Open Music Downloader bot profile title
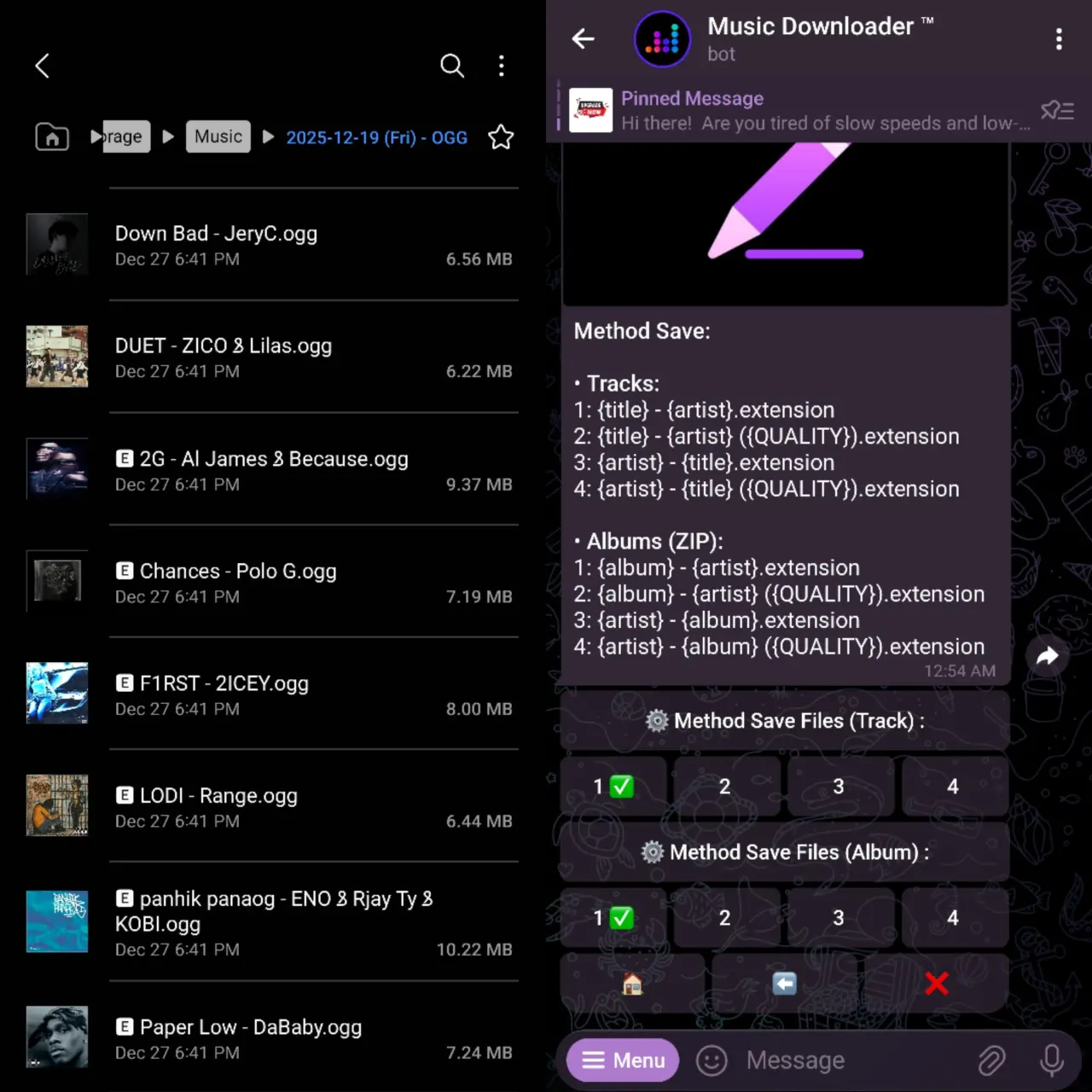The image size is (1092, 1092). pyautogui.click(x=820, y=26)
